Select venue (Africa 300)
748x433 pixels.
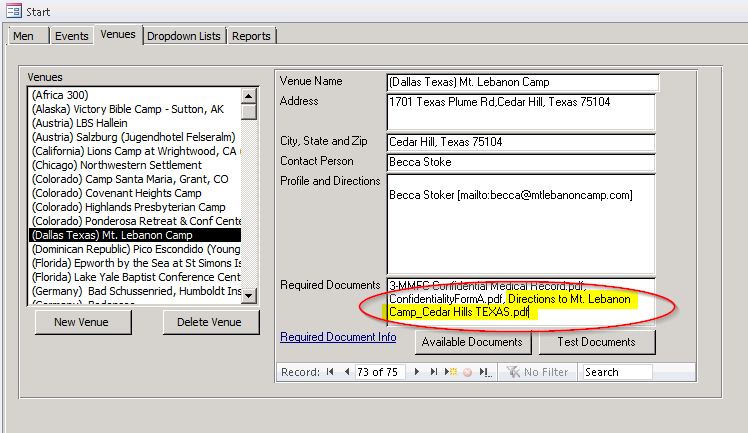(x=135, y=95)
